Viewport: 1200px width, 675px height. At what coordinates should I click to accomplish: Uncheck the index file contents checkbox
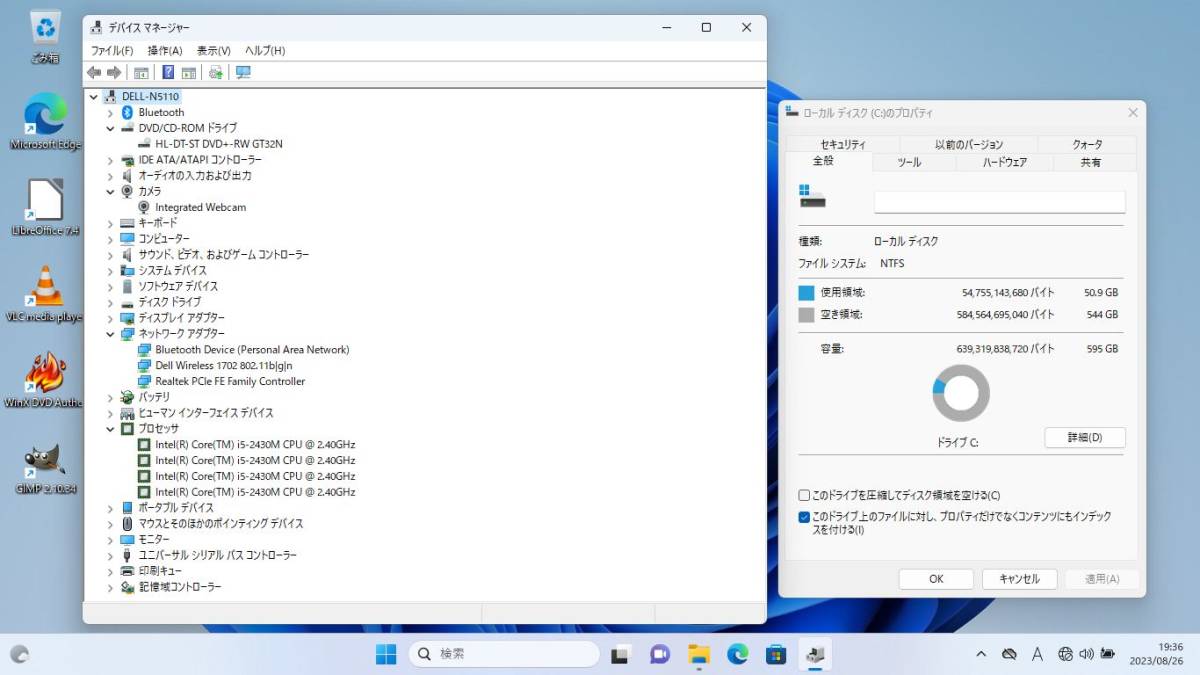click(x=804, y=517)
